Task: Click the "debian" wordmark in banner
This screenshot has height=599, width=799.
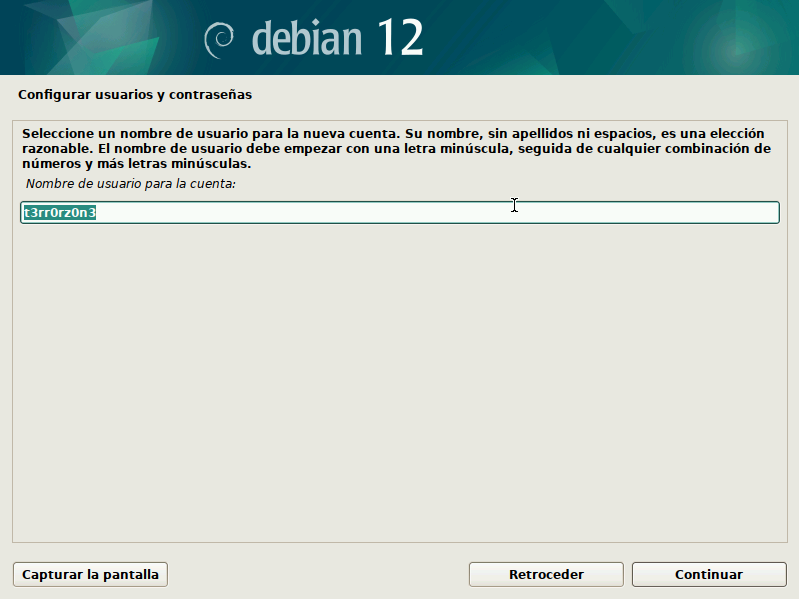Action: click(306, 38)
